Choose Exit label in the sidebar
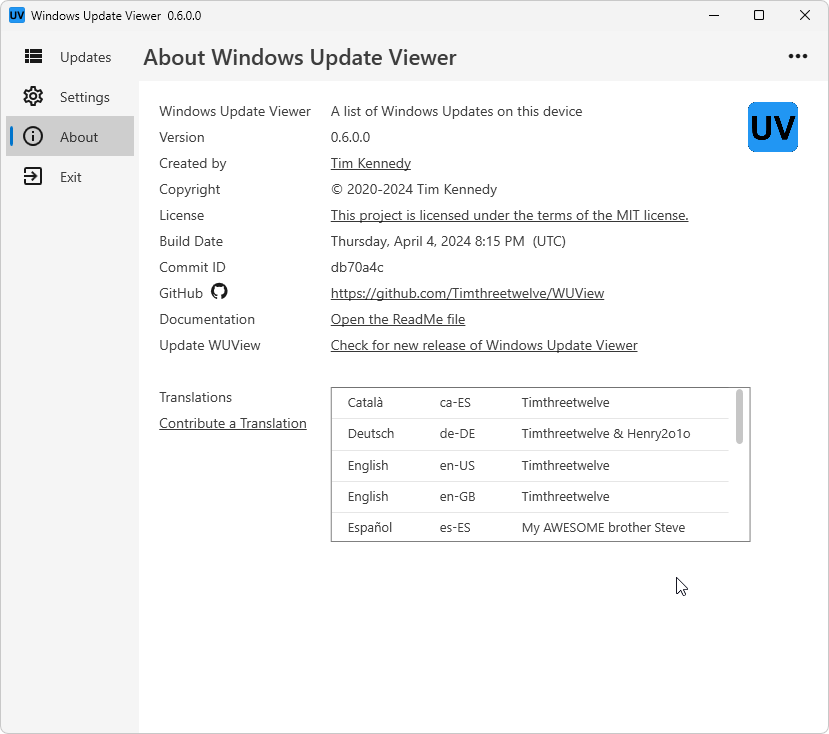Image resolution: width=829 pixels, height=734 pixels. (x=70, y=177)
